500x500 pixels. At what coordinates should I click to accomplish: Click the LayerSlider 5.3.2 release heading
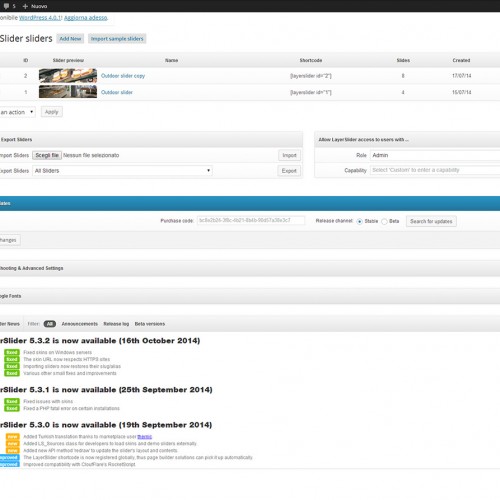coord(100,341)
